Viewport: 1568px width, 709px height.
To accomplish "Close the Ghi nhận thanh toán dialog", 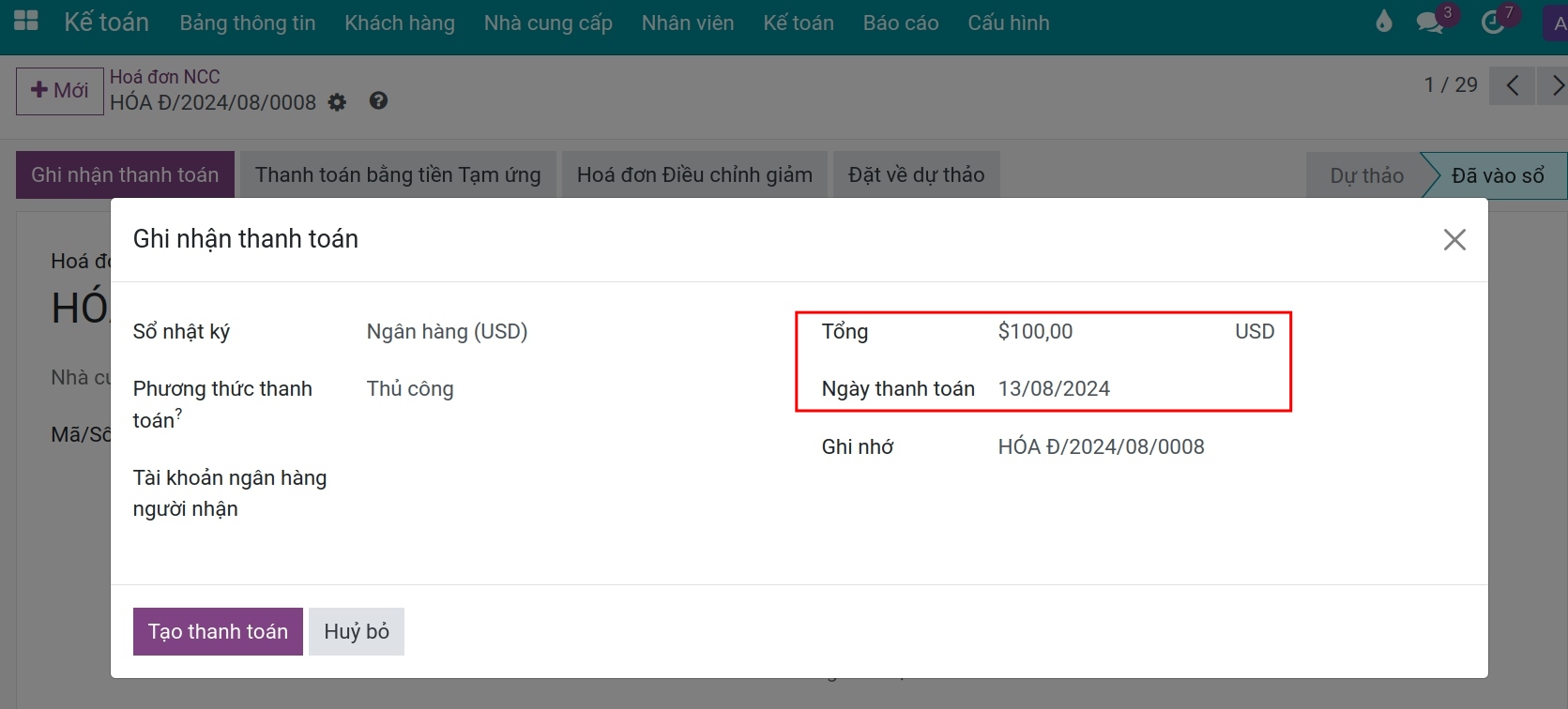I will click(x=1454, y=240).
